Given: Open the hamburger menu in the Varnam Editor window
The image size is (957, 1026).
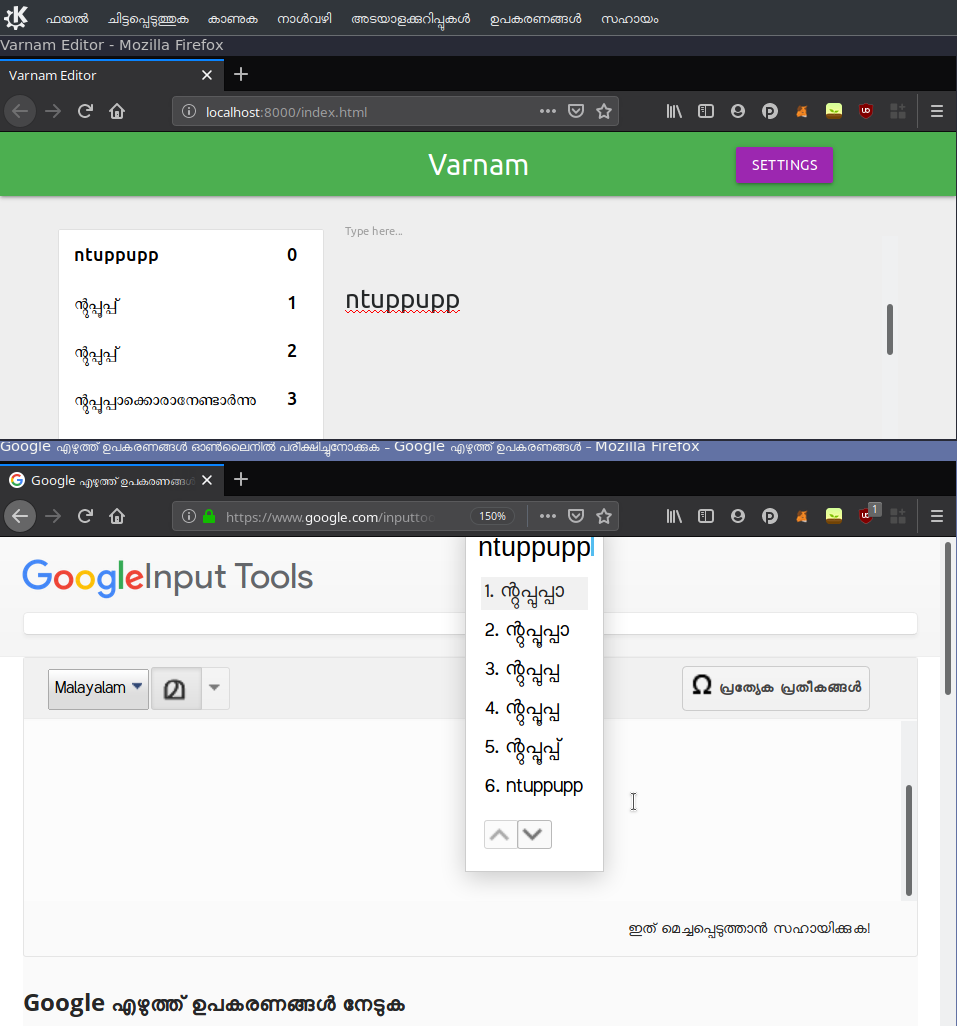Looking at the screenshot, I should click(937, 112).
